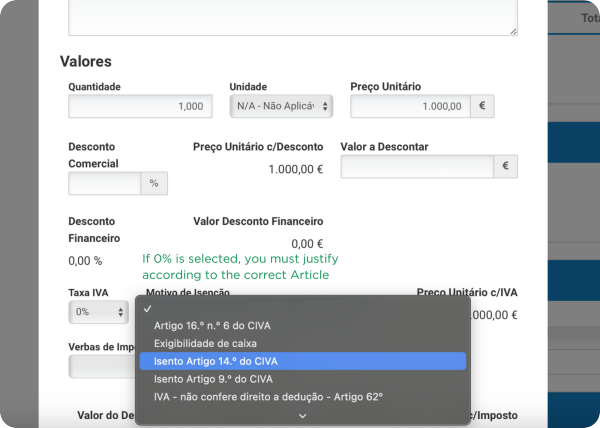Click the Desconto Comercial input box
The width and height of the screenshot is (600, 428).
click(104, 183)
